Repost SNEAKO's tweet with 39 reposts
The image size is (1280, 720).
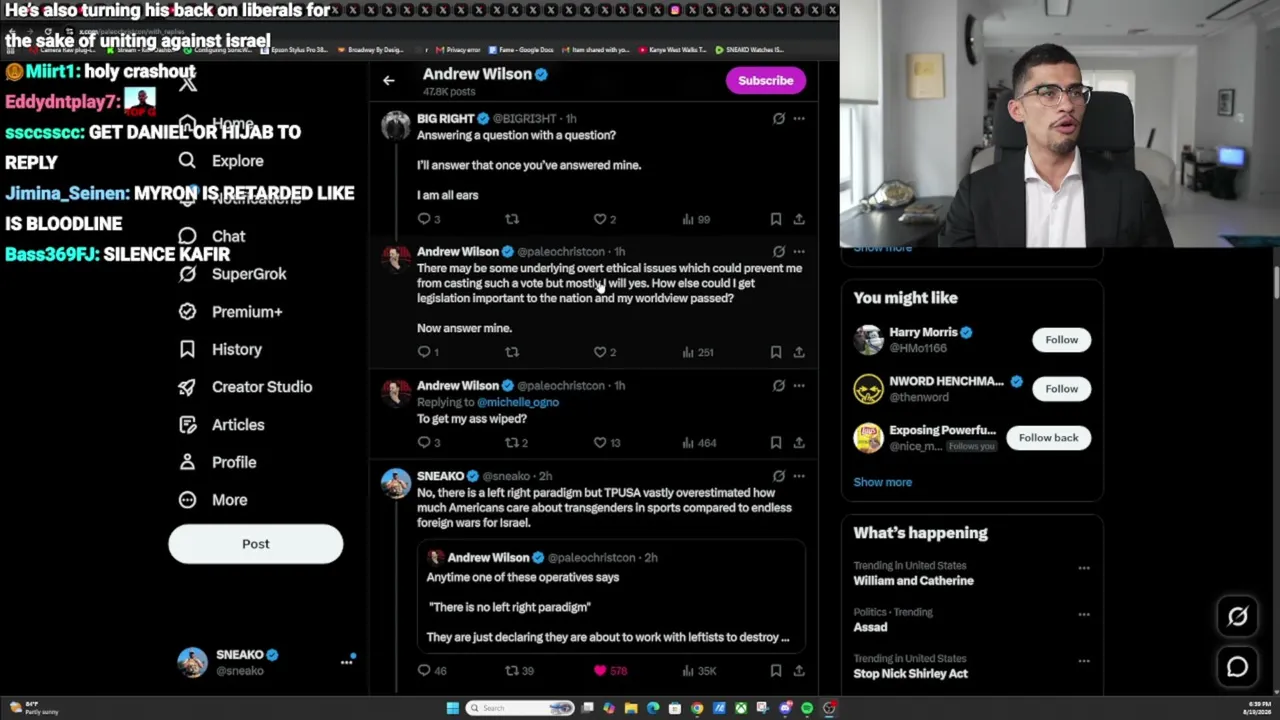coord(519,671)
